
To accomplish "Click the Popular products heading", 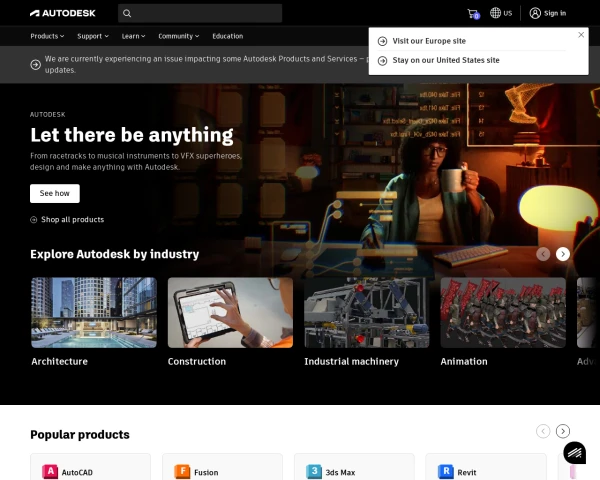I will pyautogui.click(x=80, y=435).
